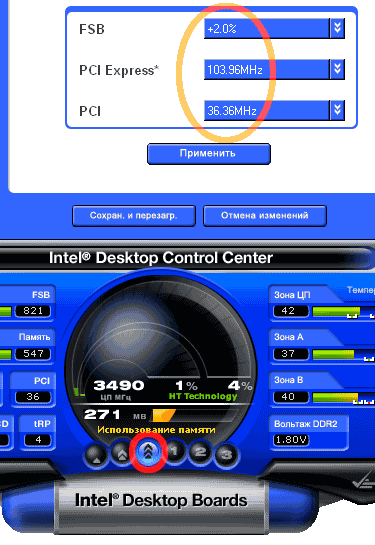Click the Зона B temperature bar
This screenshot has height=545, width=375.
tap(343, 398)
